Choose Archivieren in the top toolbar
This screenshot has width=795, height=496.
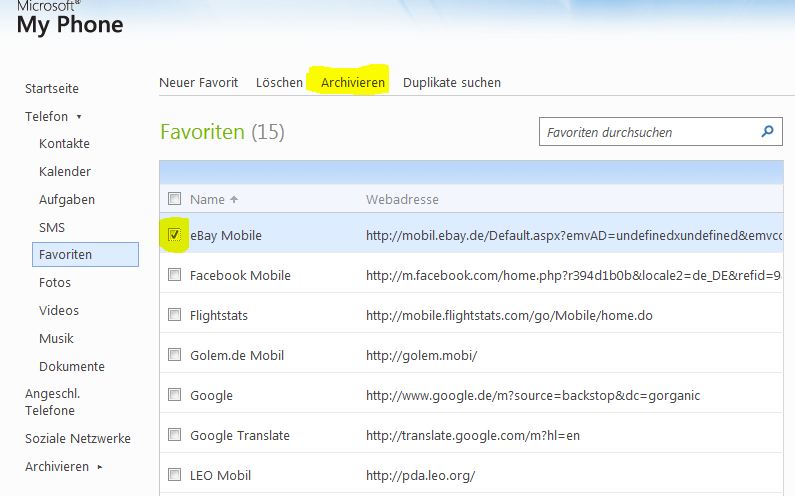[353, 82]
